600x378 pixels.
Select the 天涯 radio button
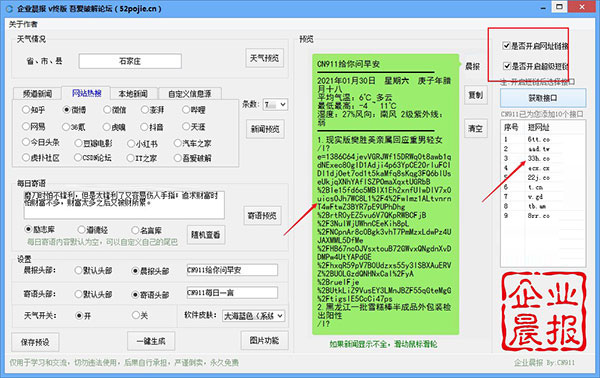tap(194, 127)
